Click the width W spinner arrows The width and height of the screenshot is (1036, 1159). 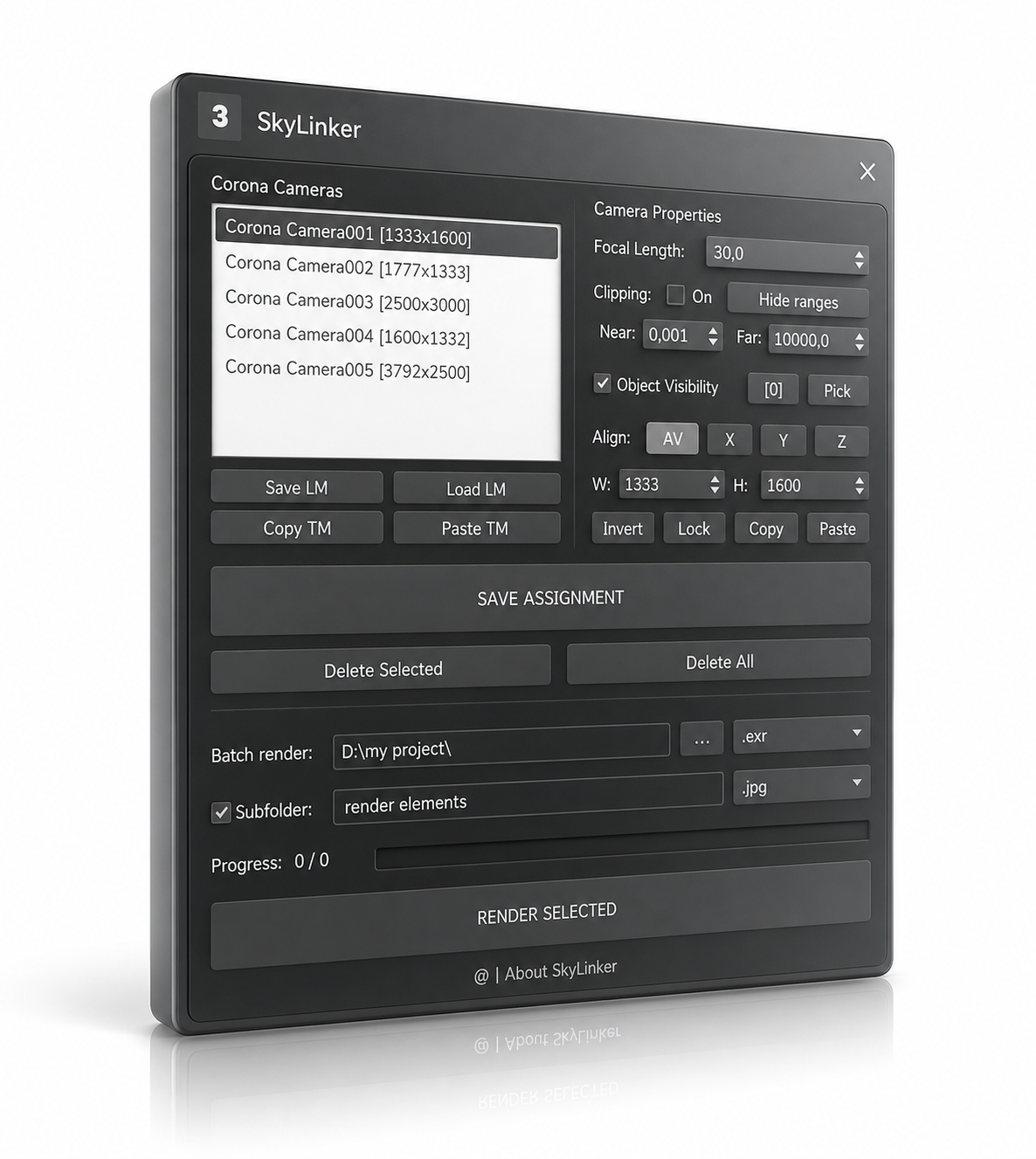[715, 485]
